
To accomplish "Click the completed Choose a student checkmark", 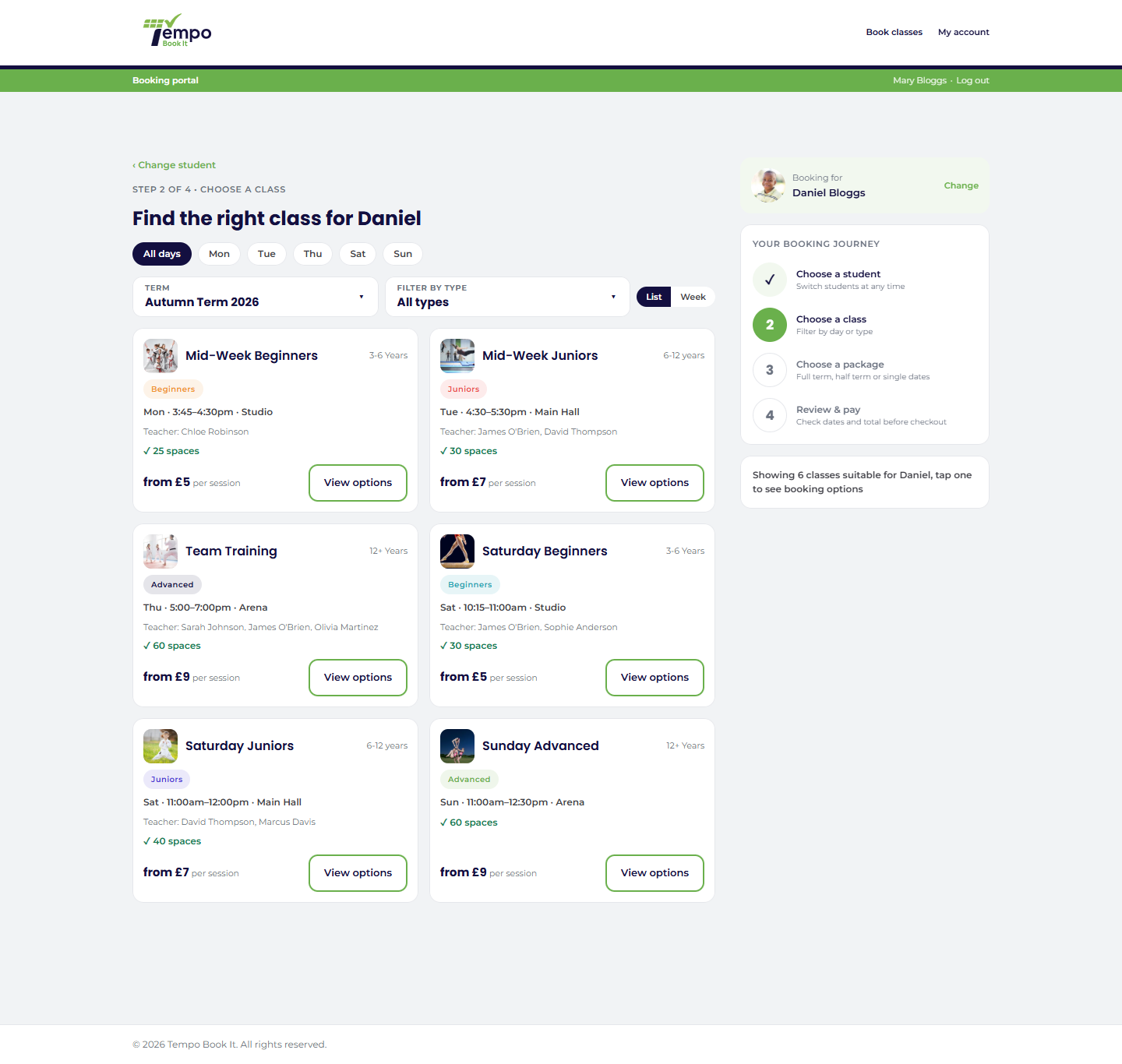I will pos(770,280).
